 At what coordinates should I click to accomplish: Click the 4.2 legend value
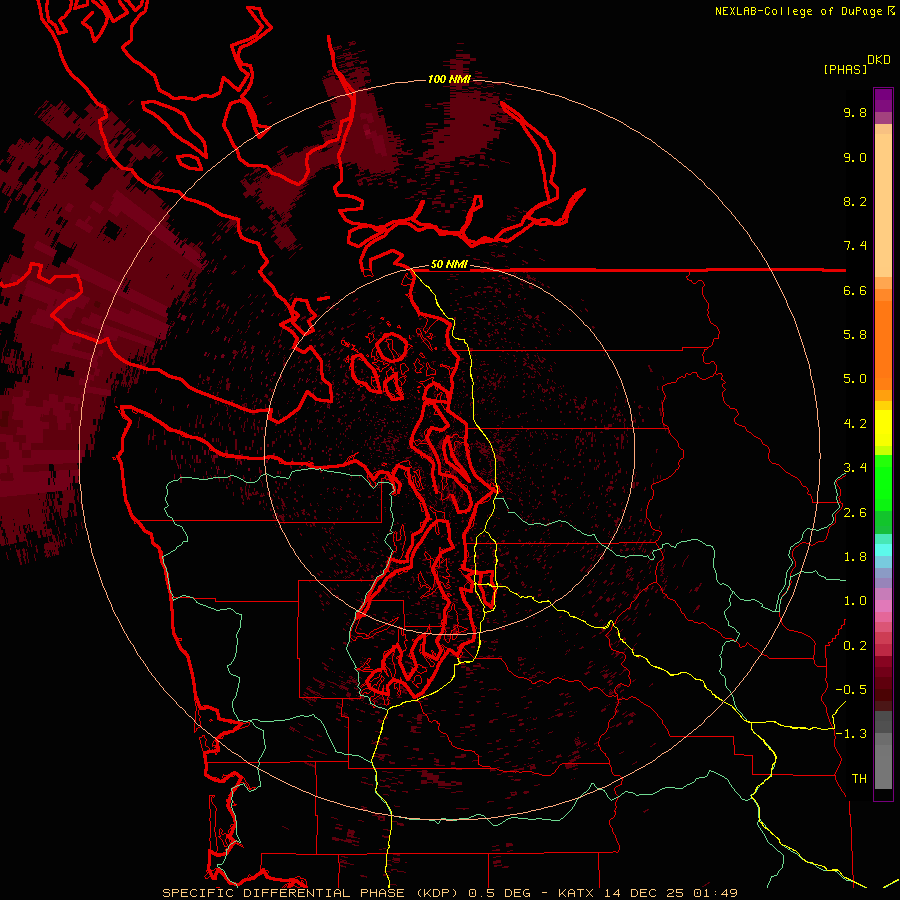(x=855, y=424)
